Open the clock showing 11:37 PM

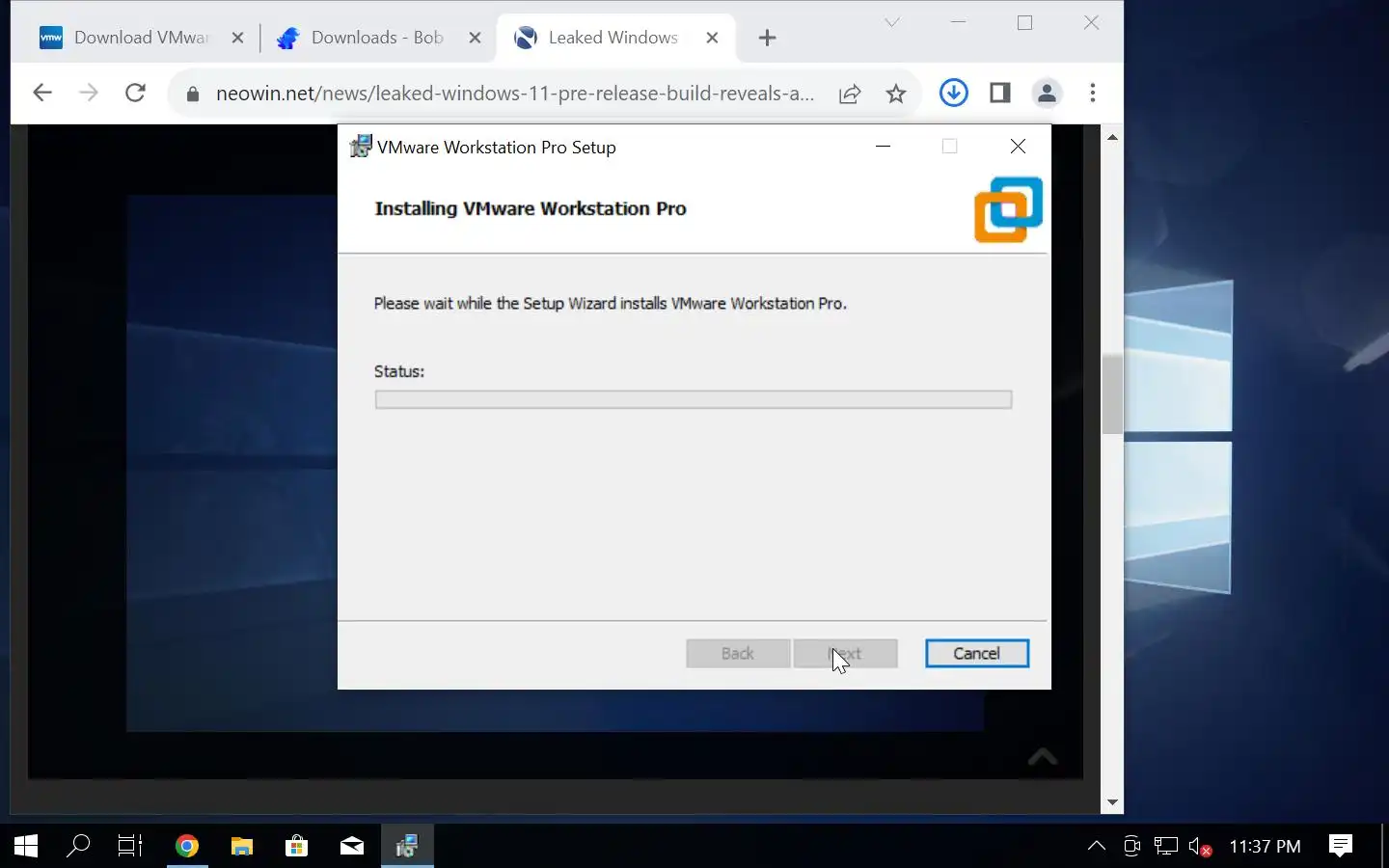(x=1265, y=846)
